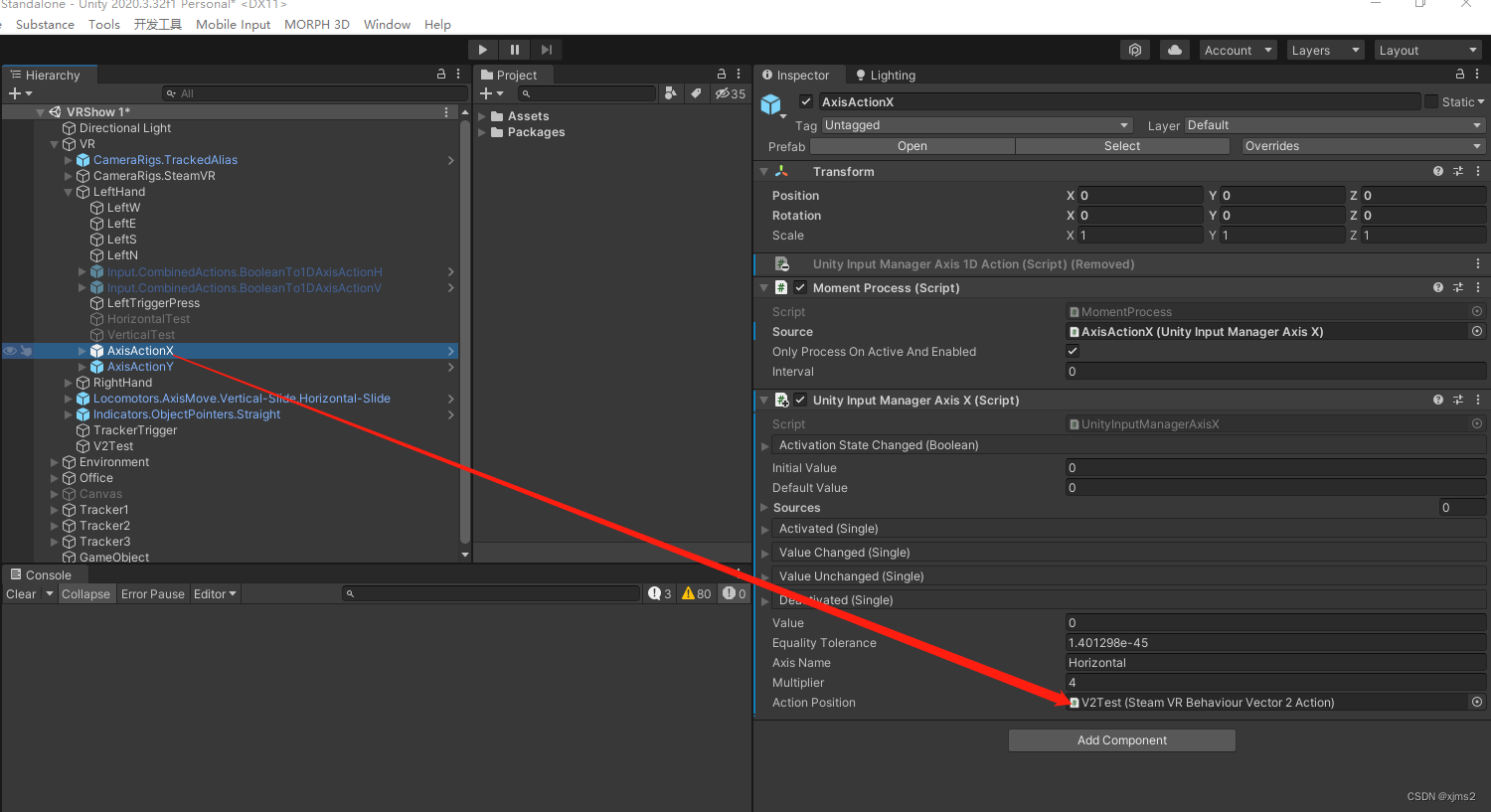Click the Hierarchy panel lock icon
This screenshot has height=812, width=1491.
[x=441, y=75]
